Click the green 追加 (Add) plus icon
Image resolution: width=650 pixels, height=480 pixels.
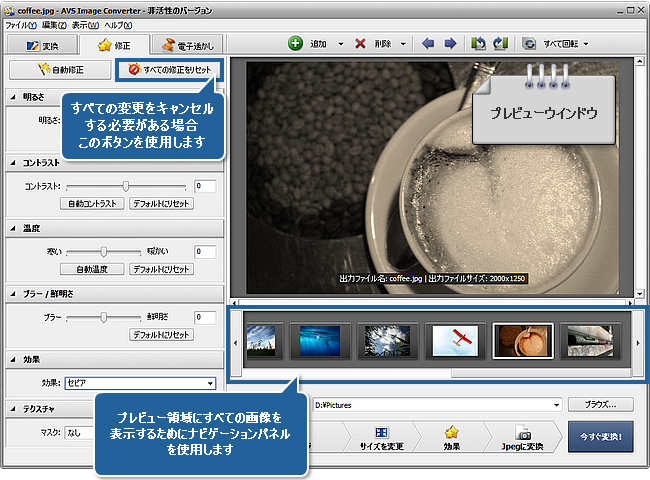tap(295, 44)
